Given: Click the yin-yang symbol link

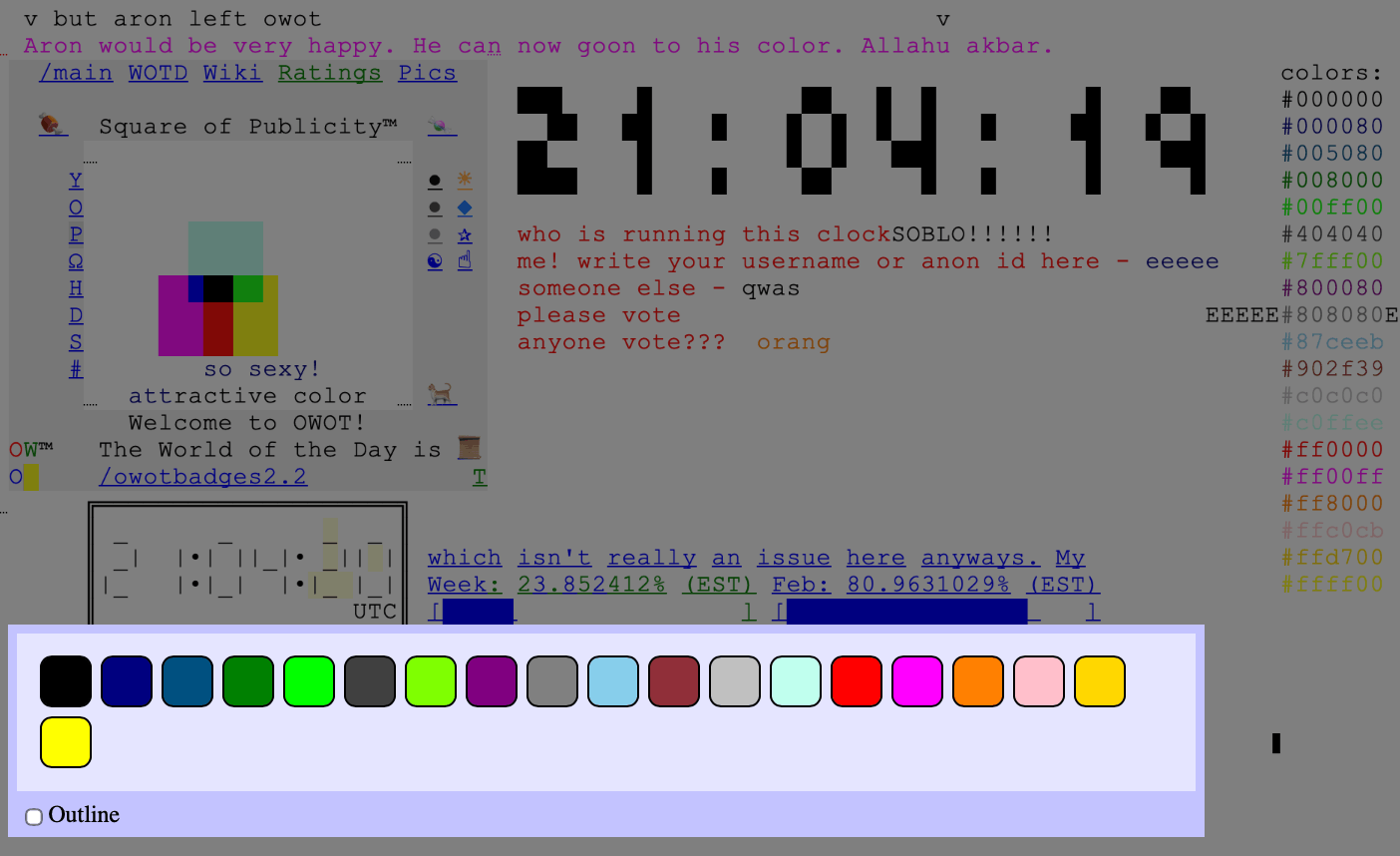Looking at the screenshot, I should (435, 261).
